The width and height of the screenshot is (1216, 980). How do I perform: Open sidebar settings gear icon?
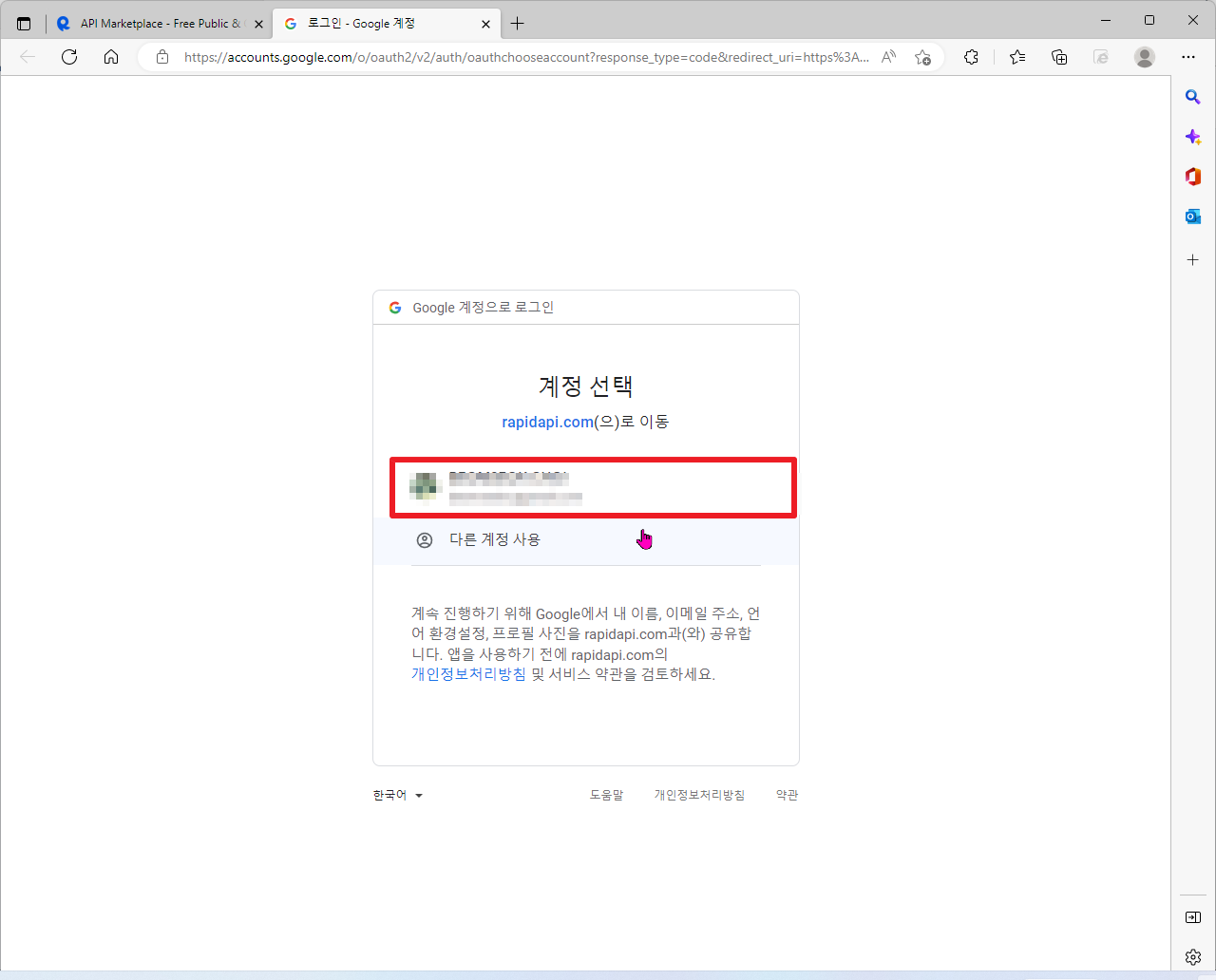(x=1193, y=957)
